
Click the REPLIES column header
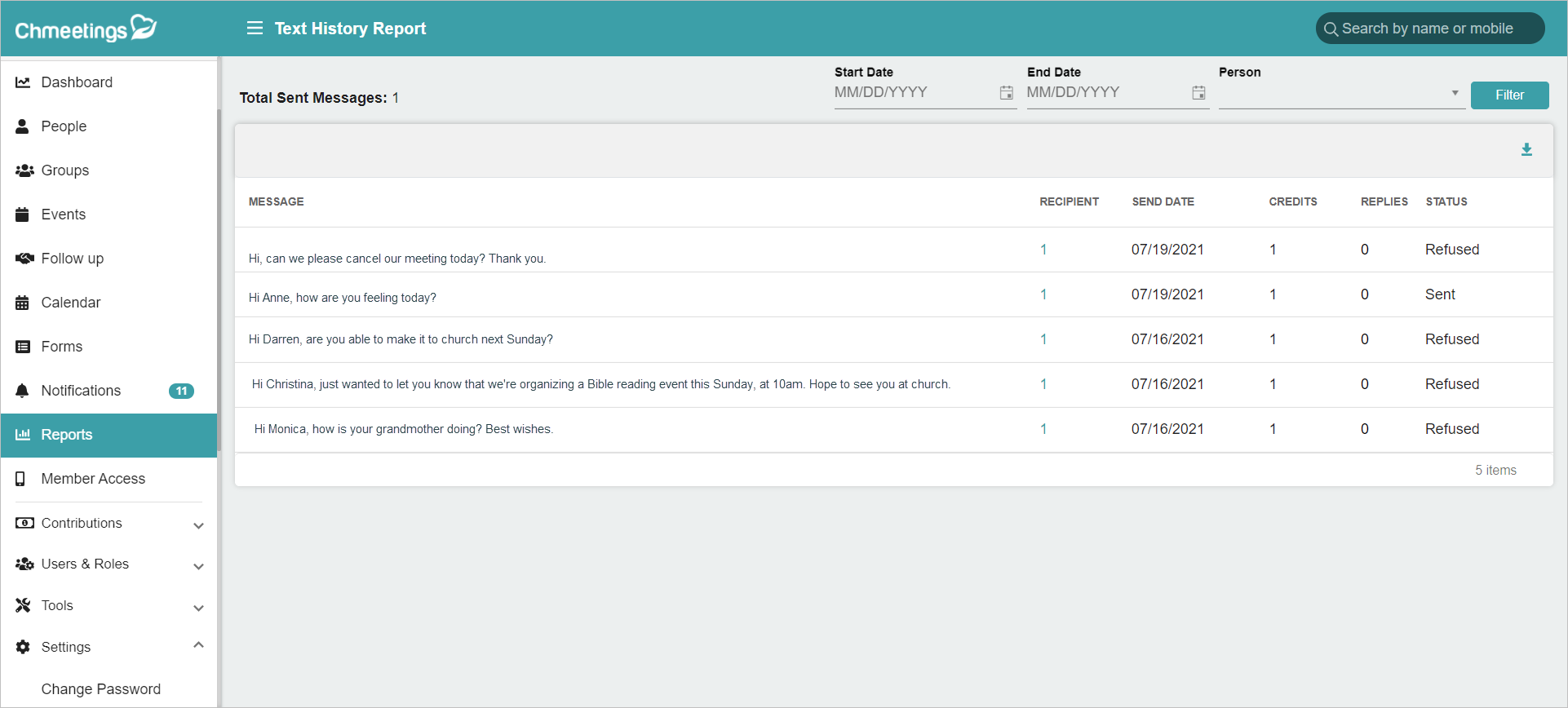point(1384,201)
